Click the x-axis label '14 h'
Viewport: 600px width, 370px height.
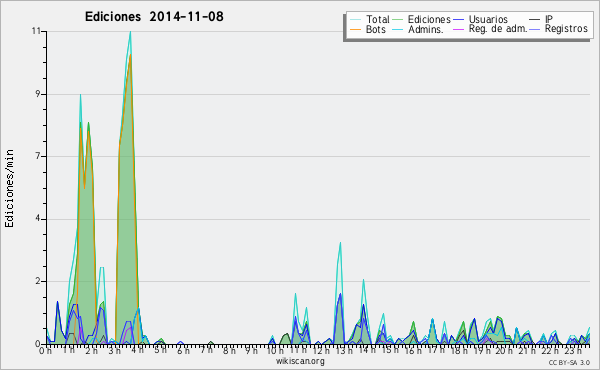pyautogui.click(x=367, y=350)
